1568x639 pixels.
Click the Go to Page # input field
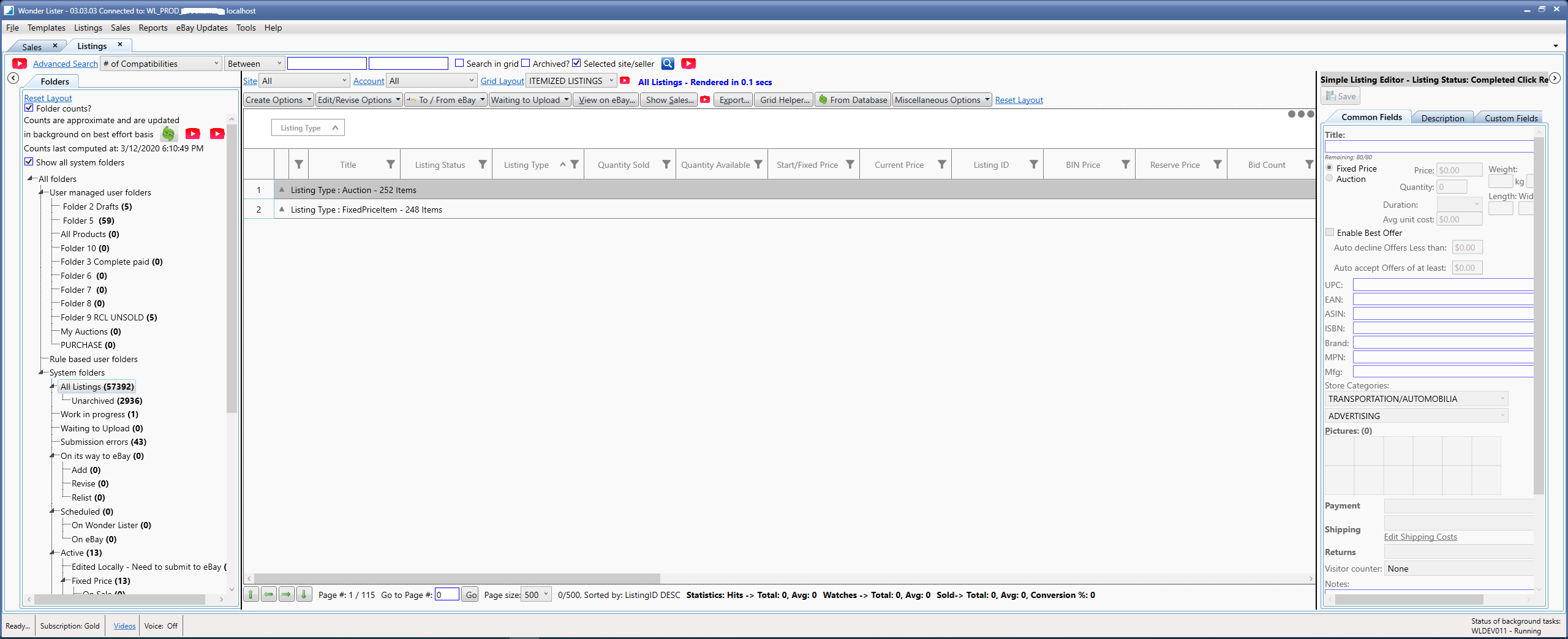(x=447, y=594)
